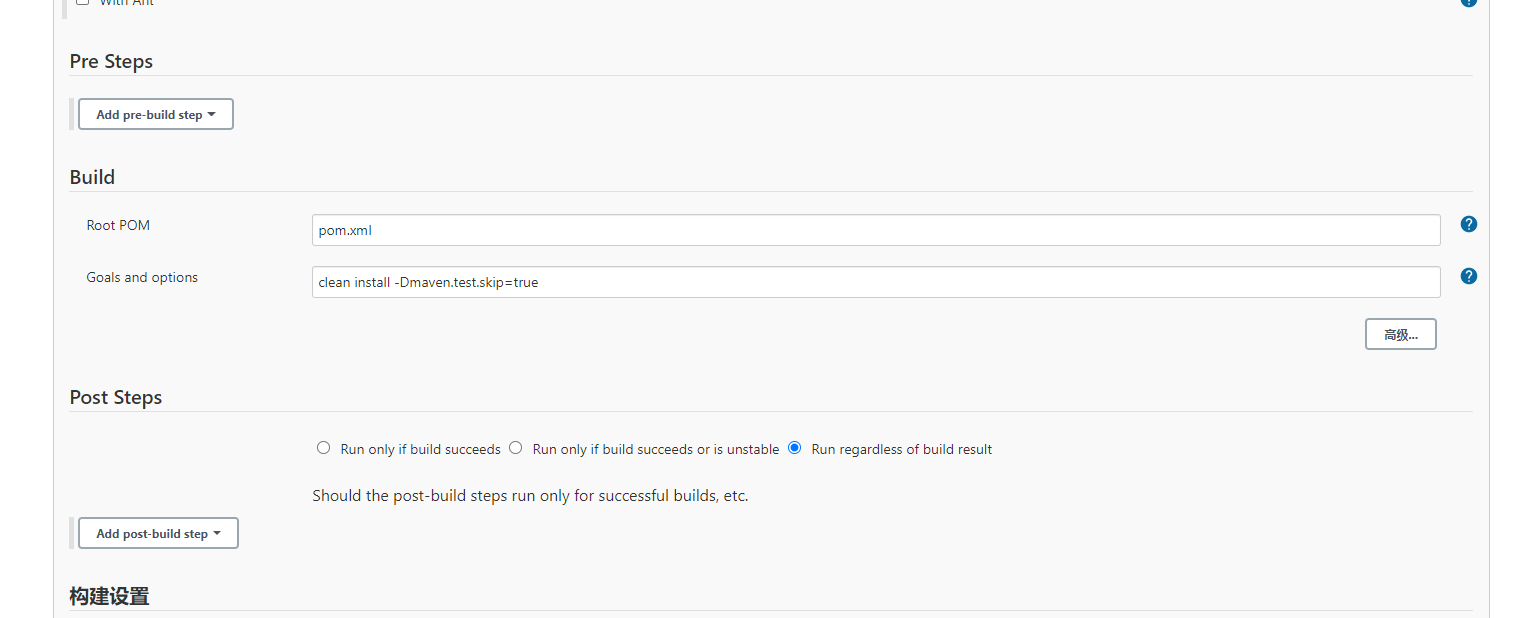Open help for Goals and options
Image resolution: width=1533 pixels, height=618 pixels.
(1468, 276)
